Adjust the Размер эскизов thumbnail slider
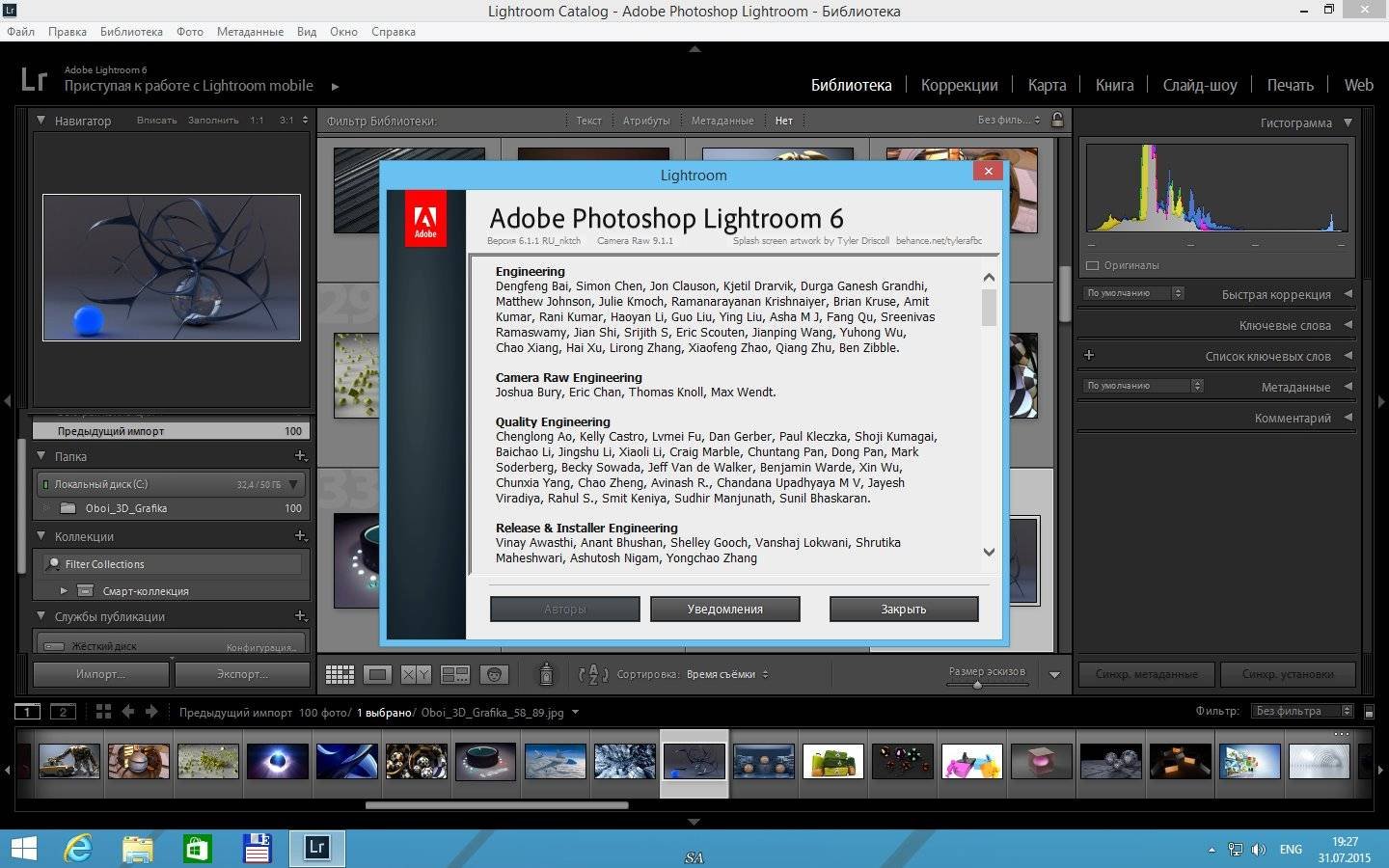 [x=977, y=685]
